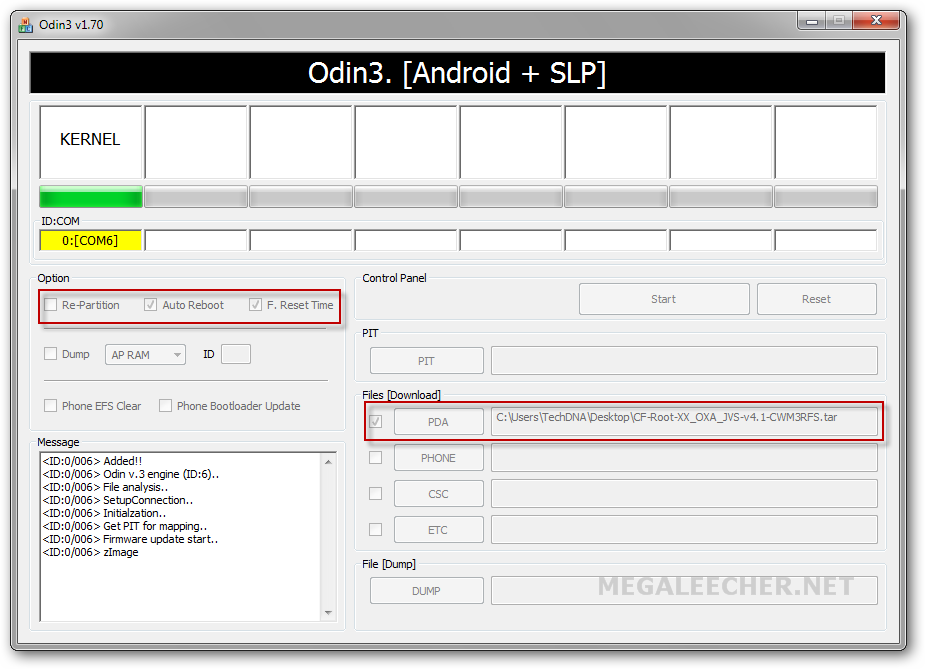The width and height of the screenshot is (925, 669).
Task: Click the PHONE file path field
Action: pyautogui.click(x=684, y=458)
